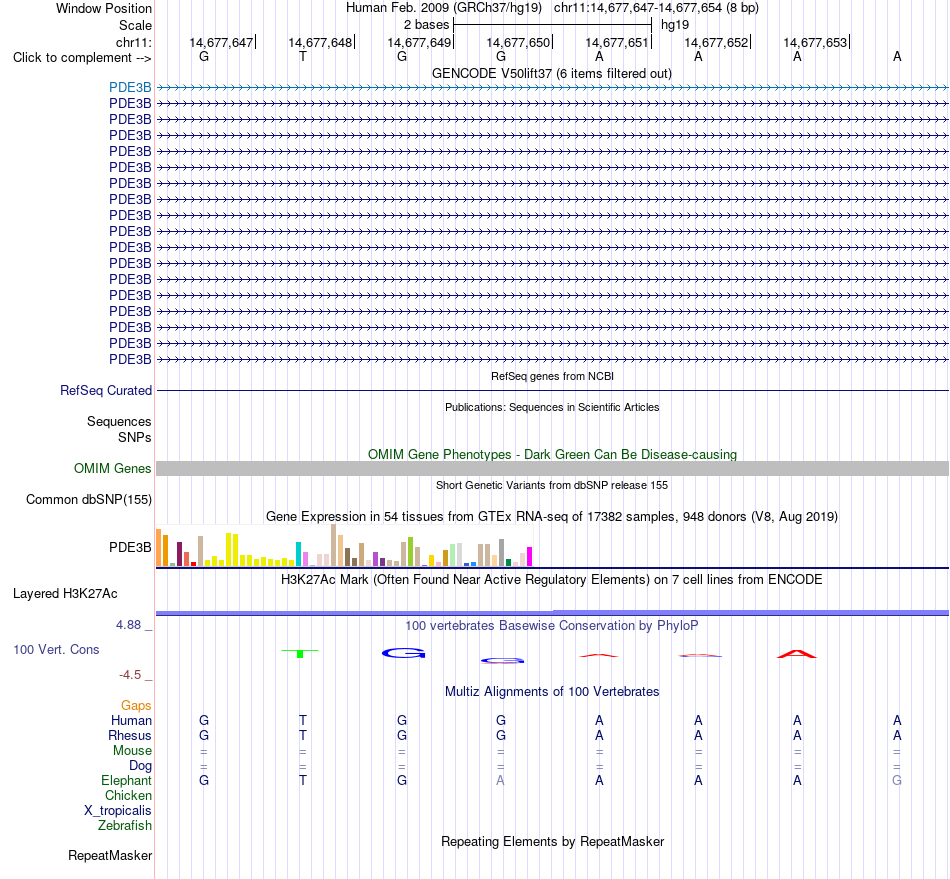Click the light-blue highlighted PDE3B transcript label
The width and height of the screenshot is (950, 879).
pyautogui.click(x=130, y=87)
